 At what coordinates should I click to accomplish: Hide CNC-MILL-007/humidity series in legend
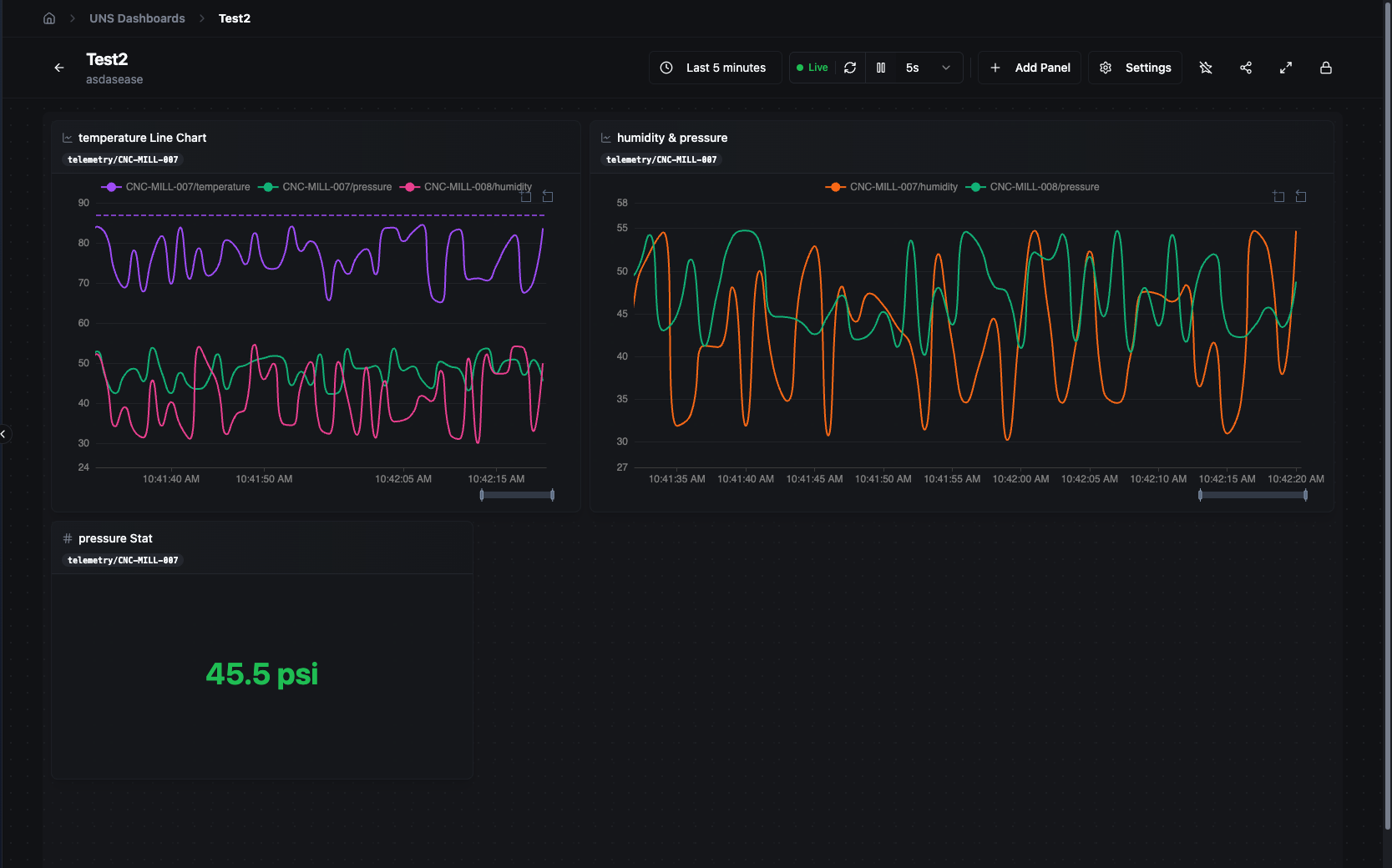coord(892,187)
